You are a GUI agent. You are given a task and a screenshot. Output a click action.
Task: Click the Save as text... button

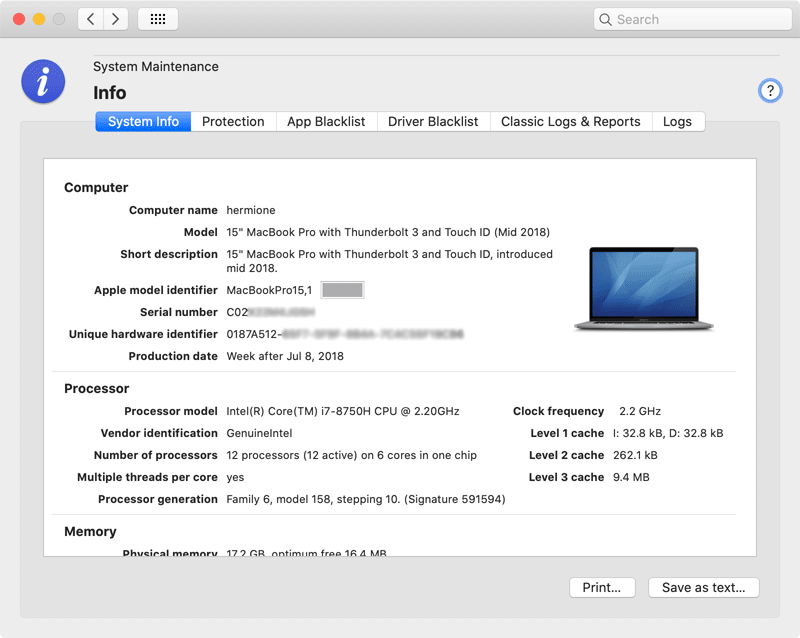[704, 587]
